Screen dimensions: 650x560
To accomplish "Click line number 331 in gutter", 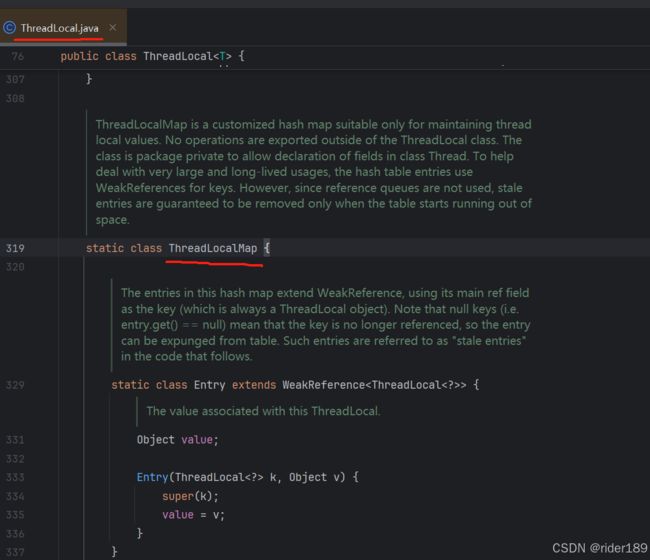I will coord(15,440).
